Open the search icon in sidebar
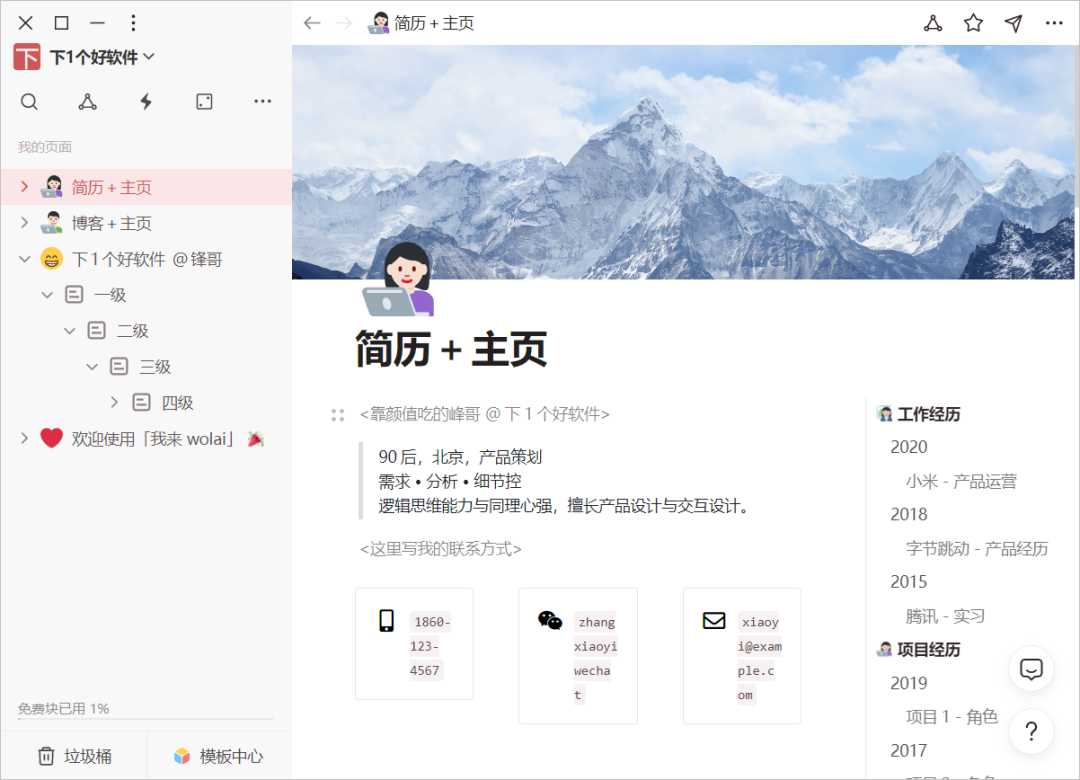Viewport: 1080px width, 780px height. tap(29, 102)
